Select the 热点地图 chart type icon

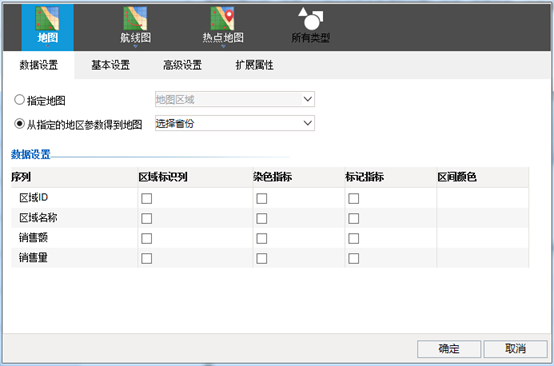coord(223,18)
